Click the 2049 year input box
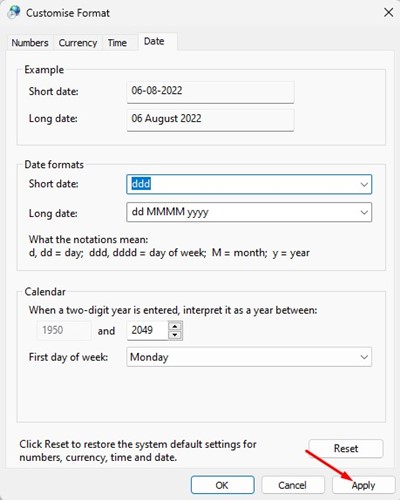Image resolution: width=400 pixels, height=500 pixels. [147, 330]
